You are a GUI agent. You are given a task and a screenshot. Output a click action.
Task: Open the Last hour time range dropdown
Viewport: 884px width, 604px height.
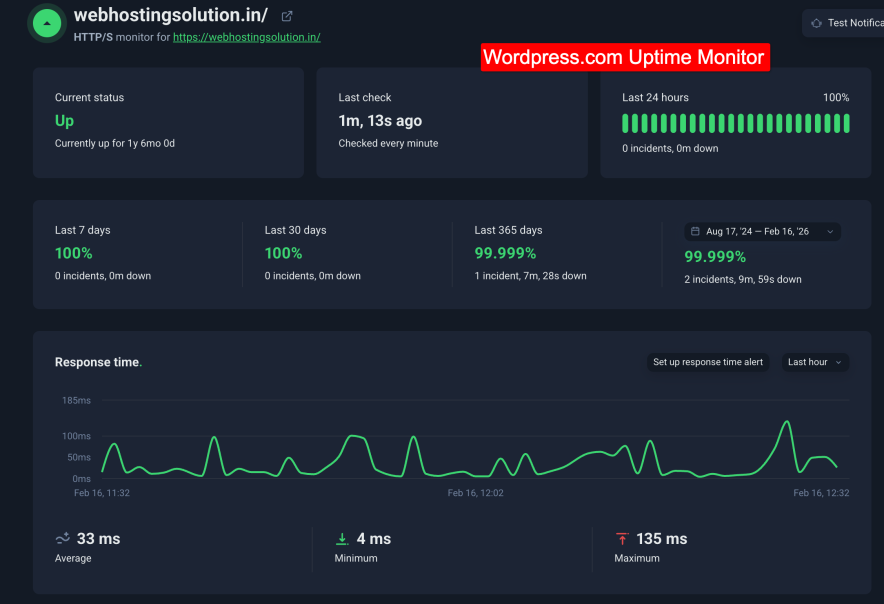[815, 363]
